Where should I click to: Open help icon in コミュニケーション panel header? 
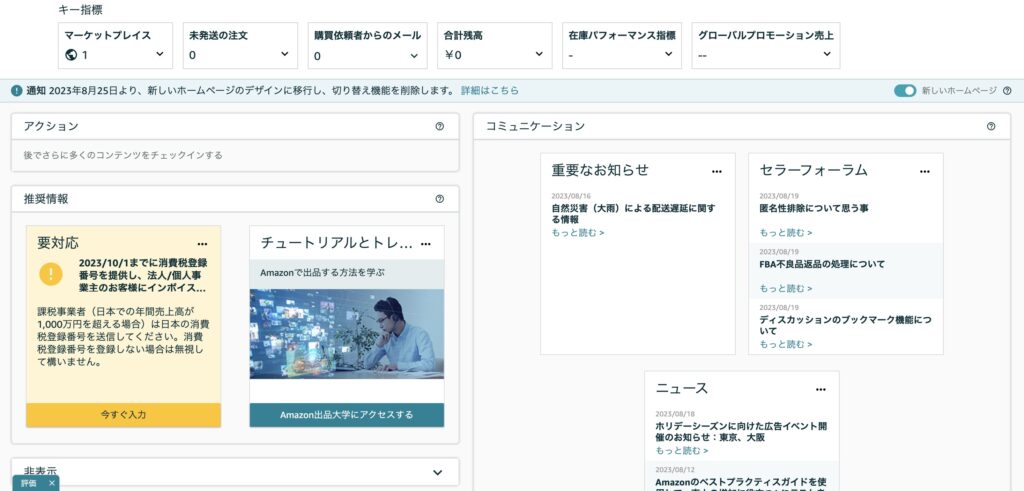[x=991, y=127]
